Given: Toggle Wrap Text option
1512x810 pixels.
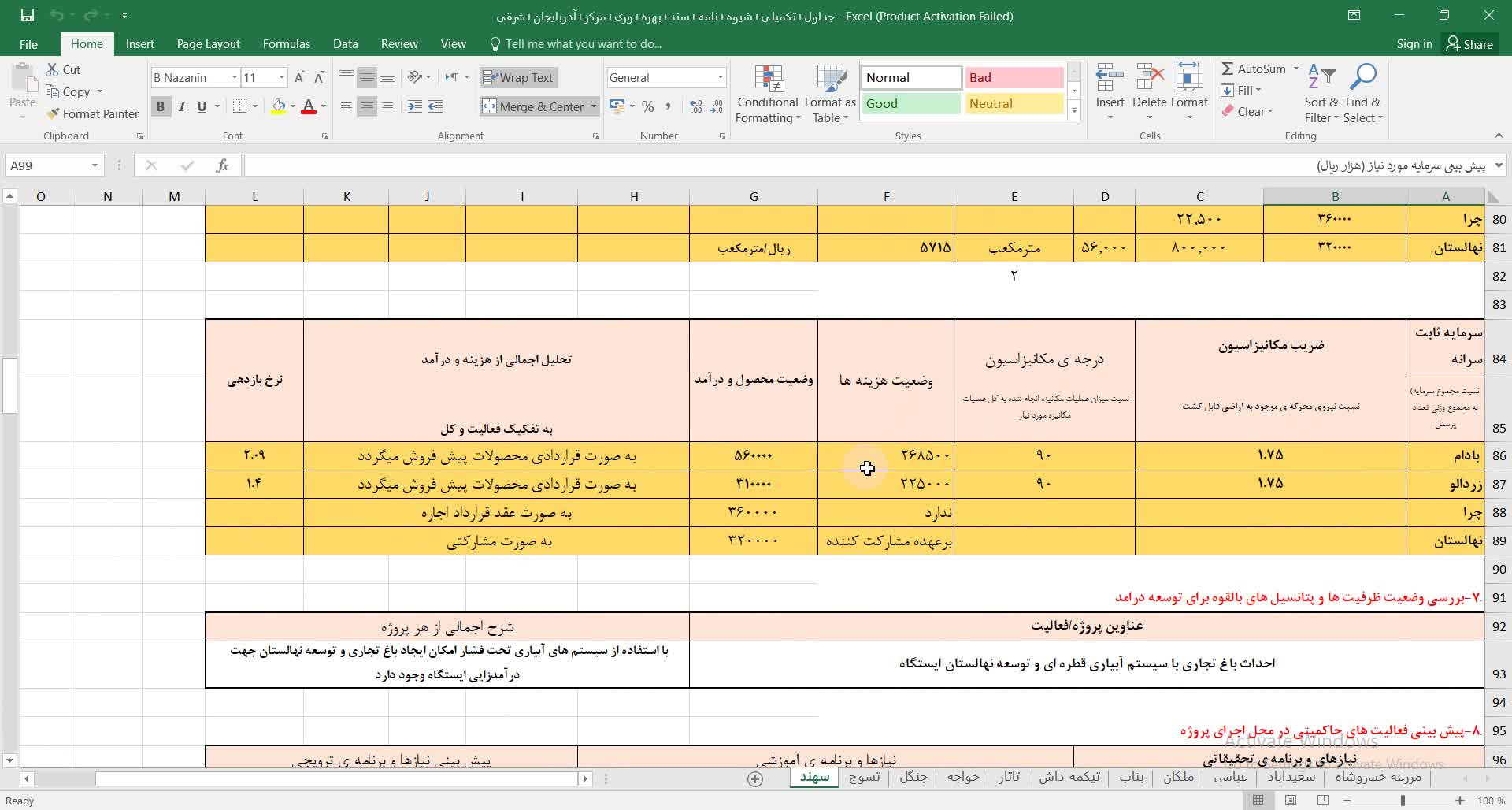Looking at the screenshot, I should 518,77.
